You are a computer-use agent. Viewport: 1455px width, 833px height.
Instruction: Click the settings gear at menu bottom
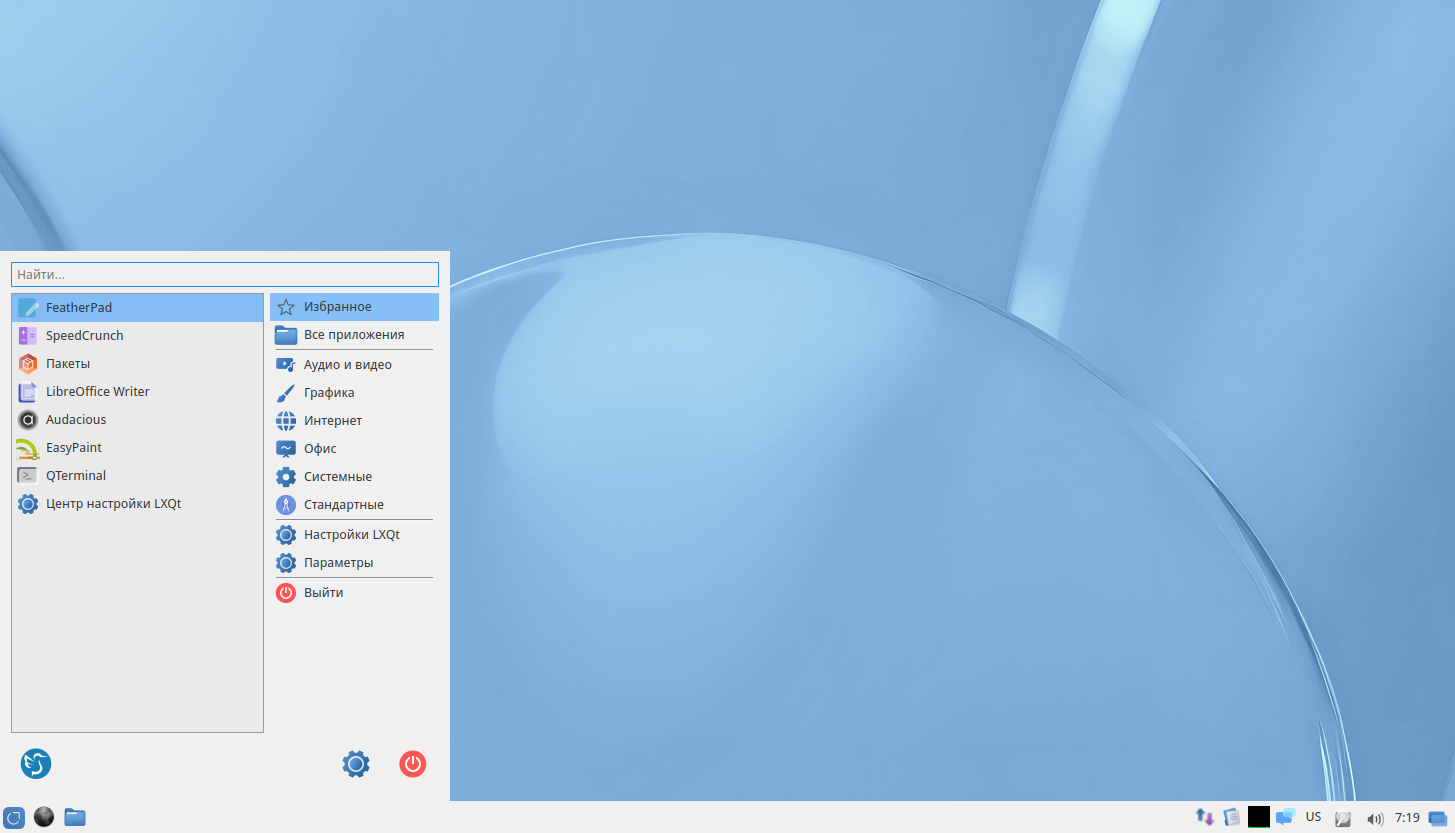(x=356, y=764)
